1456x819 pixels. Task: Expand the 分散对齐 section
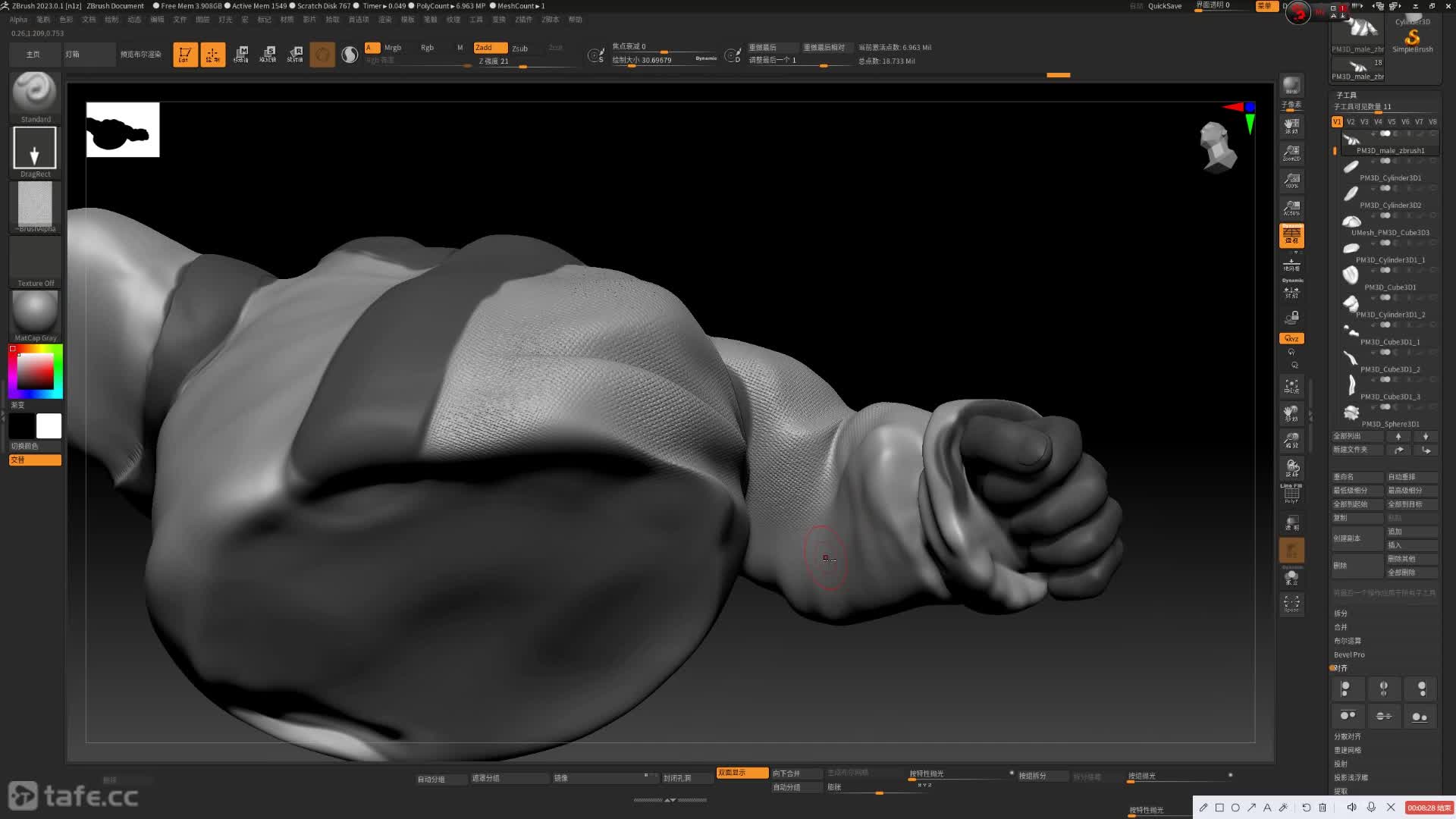1348,736
